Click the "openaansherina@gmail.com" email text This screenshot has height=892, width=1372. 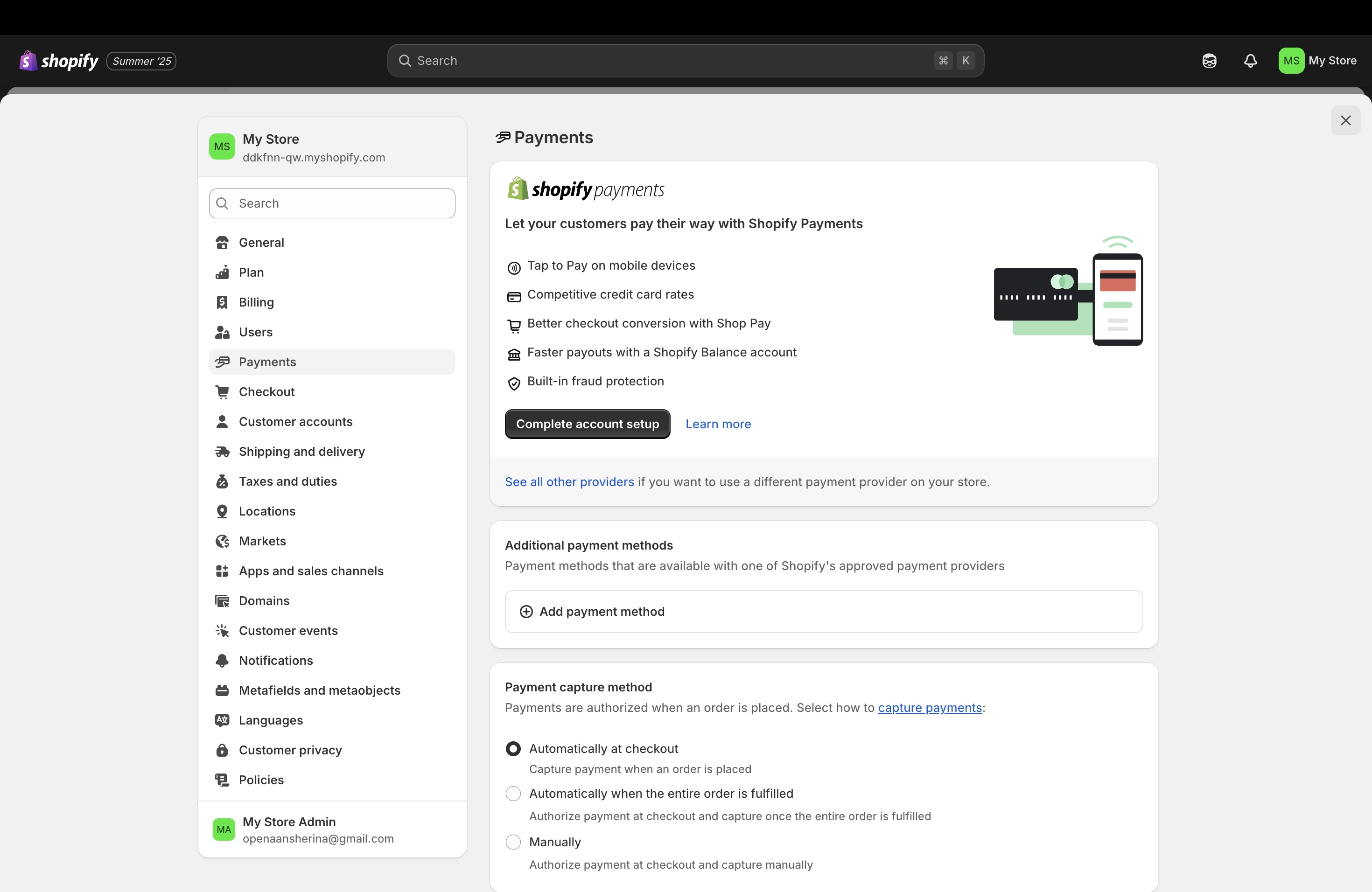coord(318,839)
